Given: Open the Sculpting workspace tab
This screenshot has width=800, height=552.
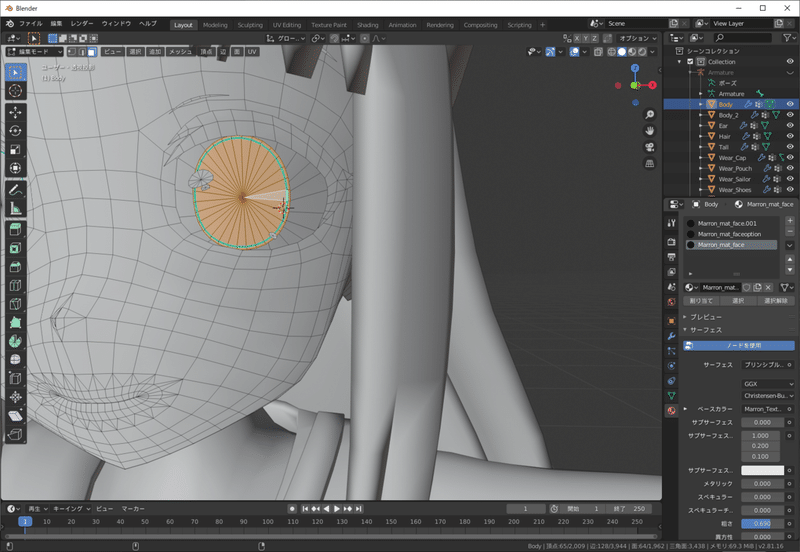Looking at the screenshot, I should (x=249, y=24).
